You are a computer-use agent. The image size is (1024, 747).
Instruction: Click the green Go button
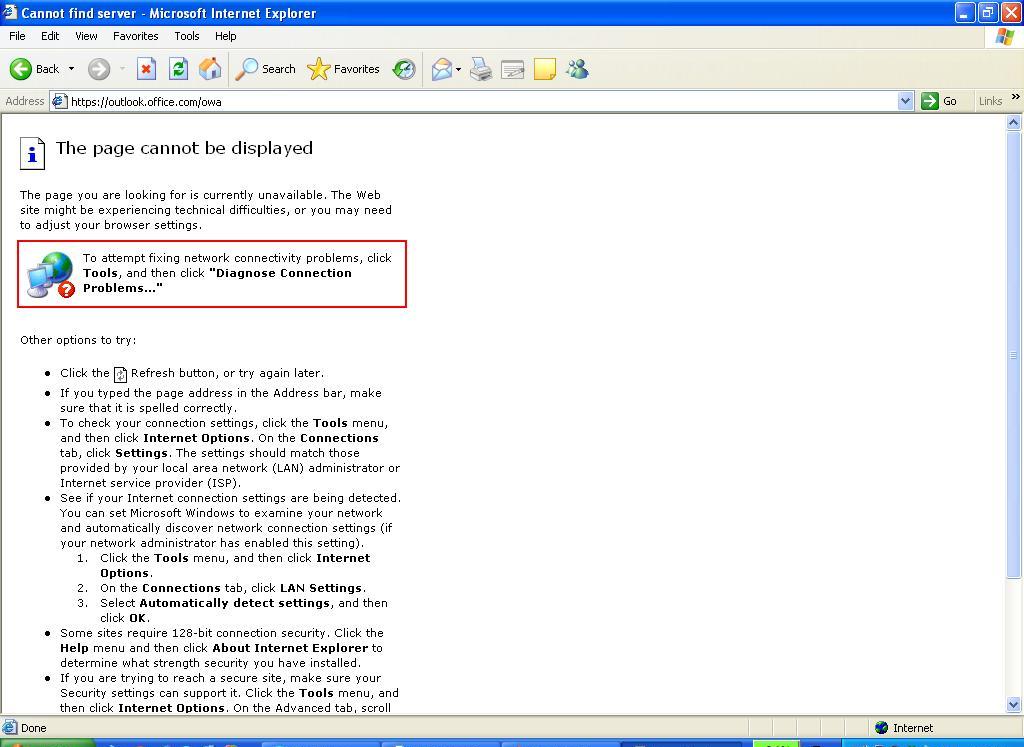pyautogui.click(x=939, y=101)
